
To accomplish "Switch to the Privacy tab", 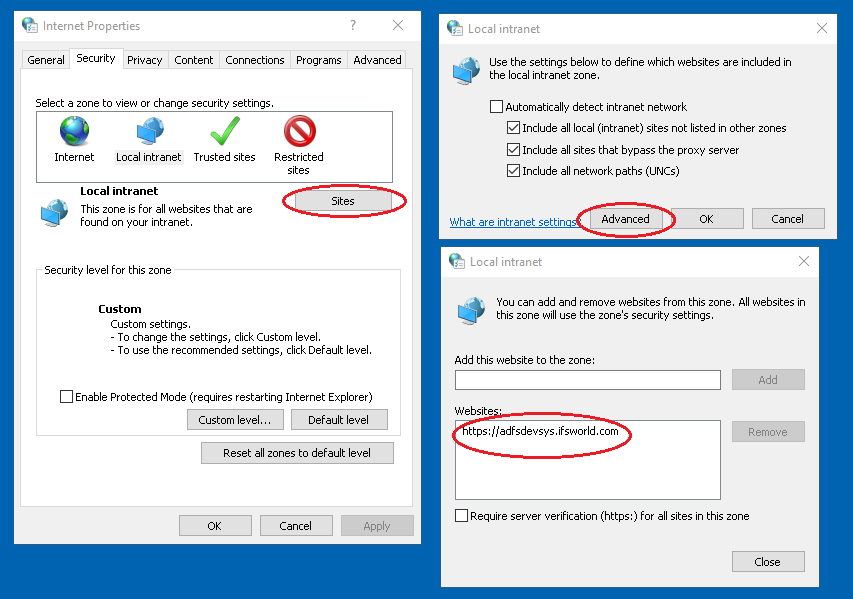I will [x=144, y=60].
